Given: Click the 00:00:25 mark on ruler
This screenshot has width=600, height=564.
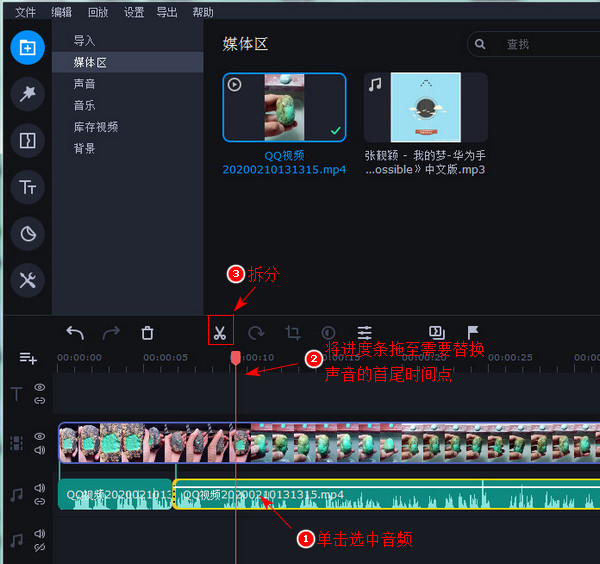Looking at the screenshot, I should point(510,357).
